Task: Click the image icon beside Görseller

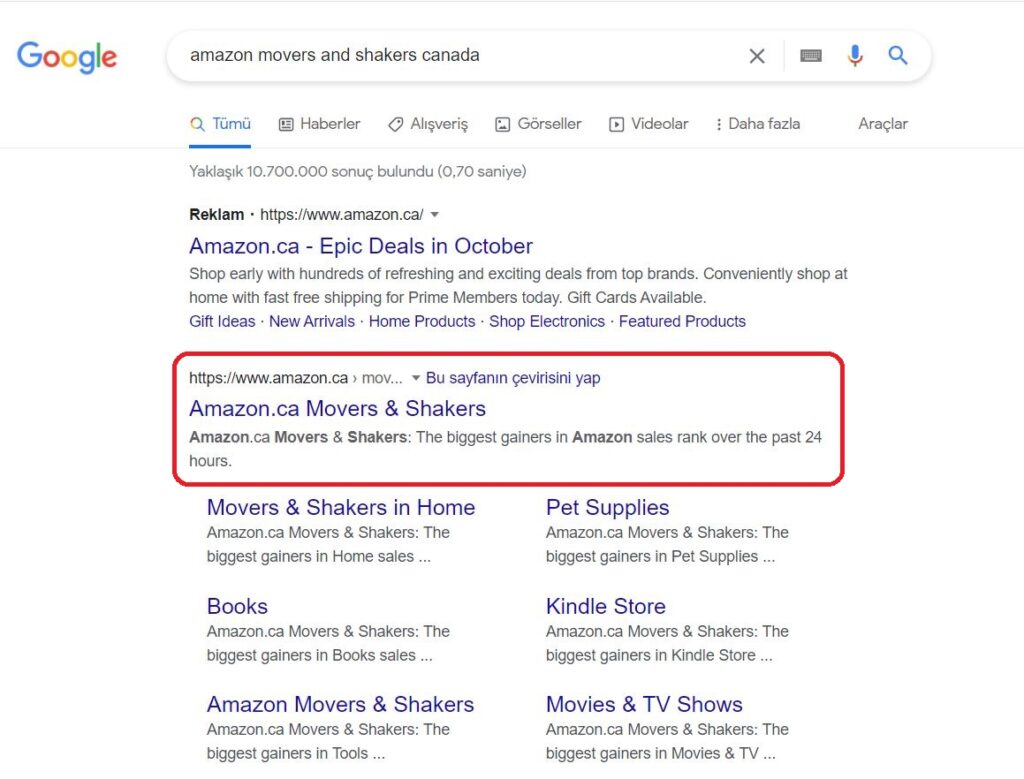Action: tap(502, 125)
